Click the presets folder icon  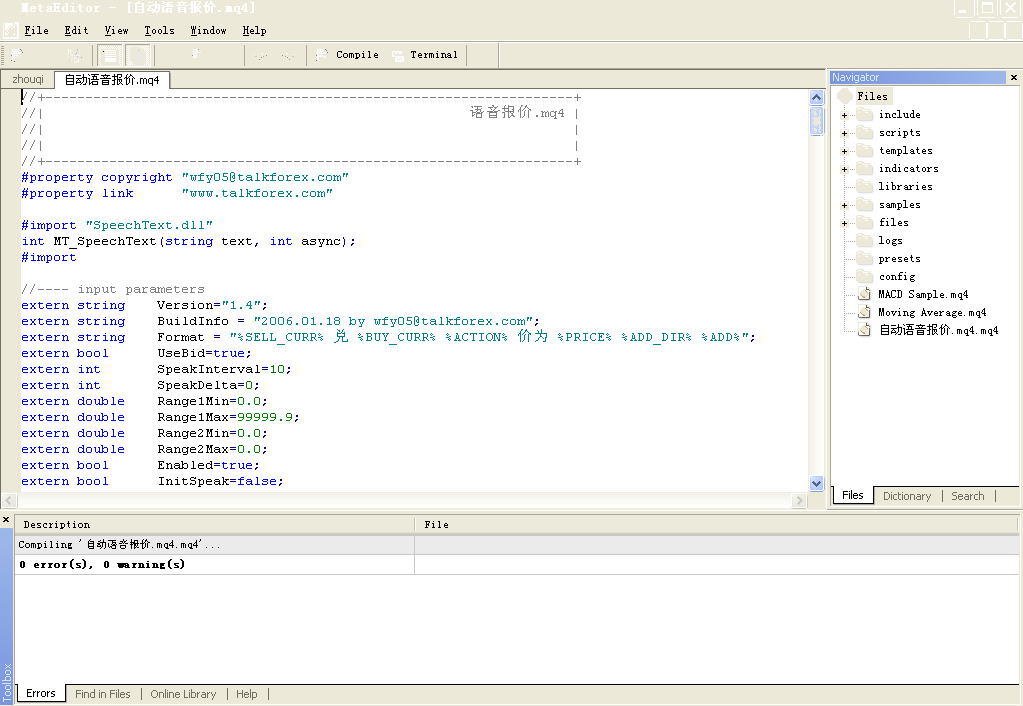coord(865,258)
